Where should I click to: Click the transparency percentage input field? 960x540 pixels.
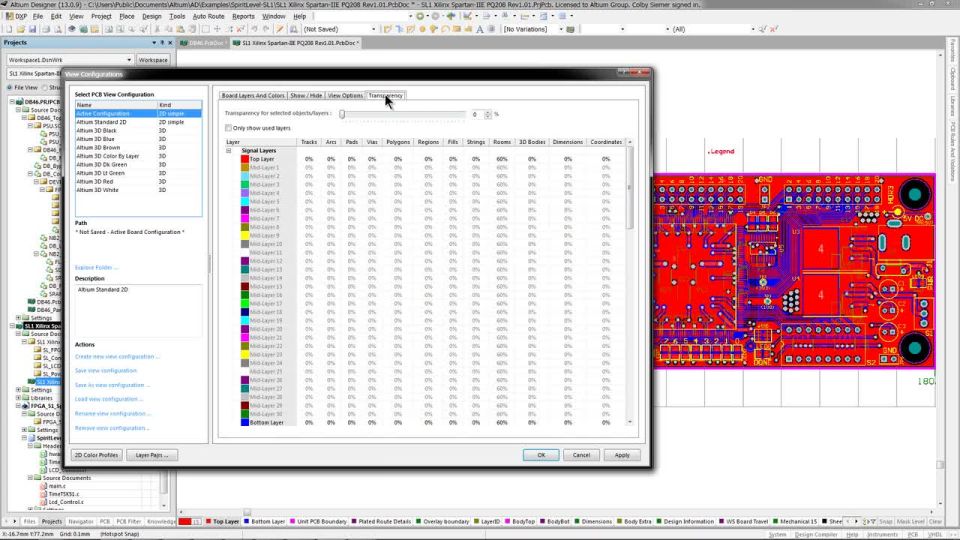477,114
